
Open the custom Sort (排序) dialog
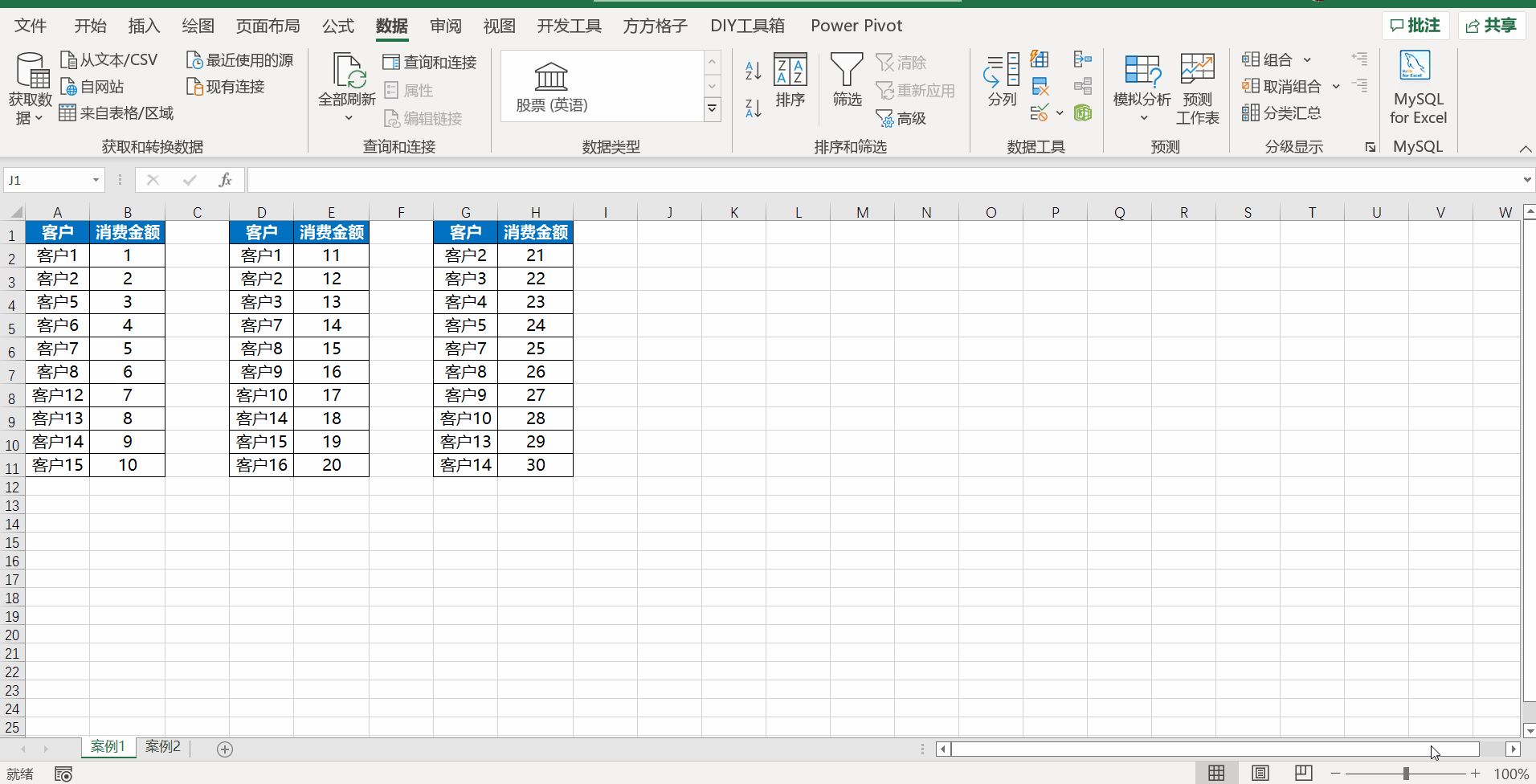pyautogui.click(x=790, y=80)
